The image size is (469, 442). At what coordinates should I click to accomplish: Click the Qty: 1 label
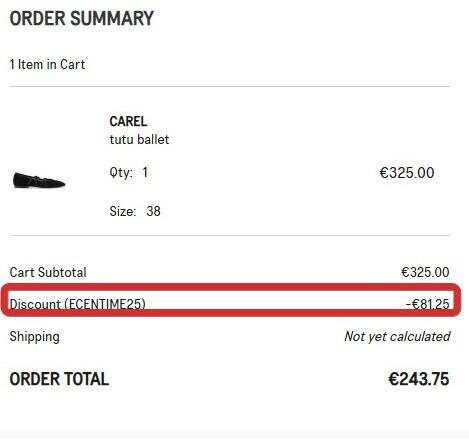tap(129, 173)
